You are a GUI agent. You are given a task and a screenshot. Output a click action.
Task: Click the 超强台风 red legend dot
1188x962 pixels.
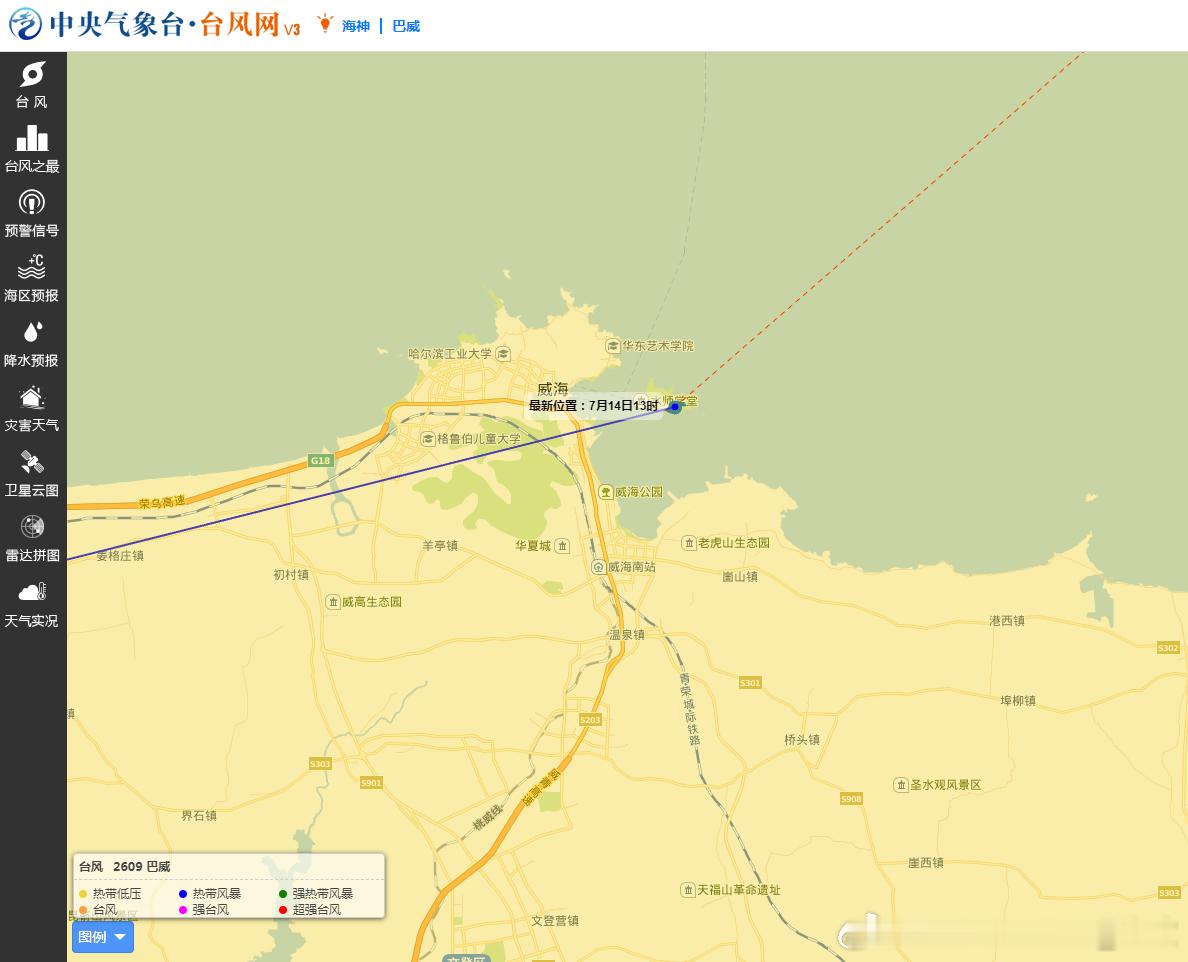283,910
